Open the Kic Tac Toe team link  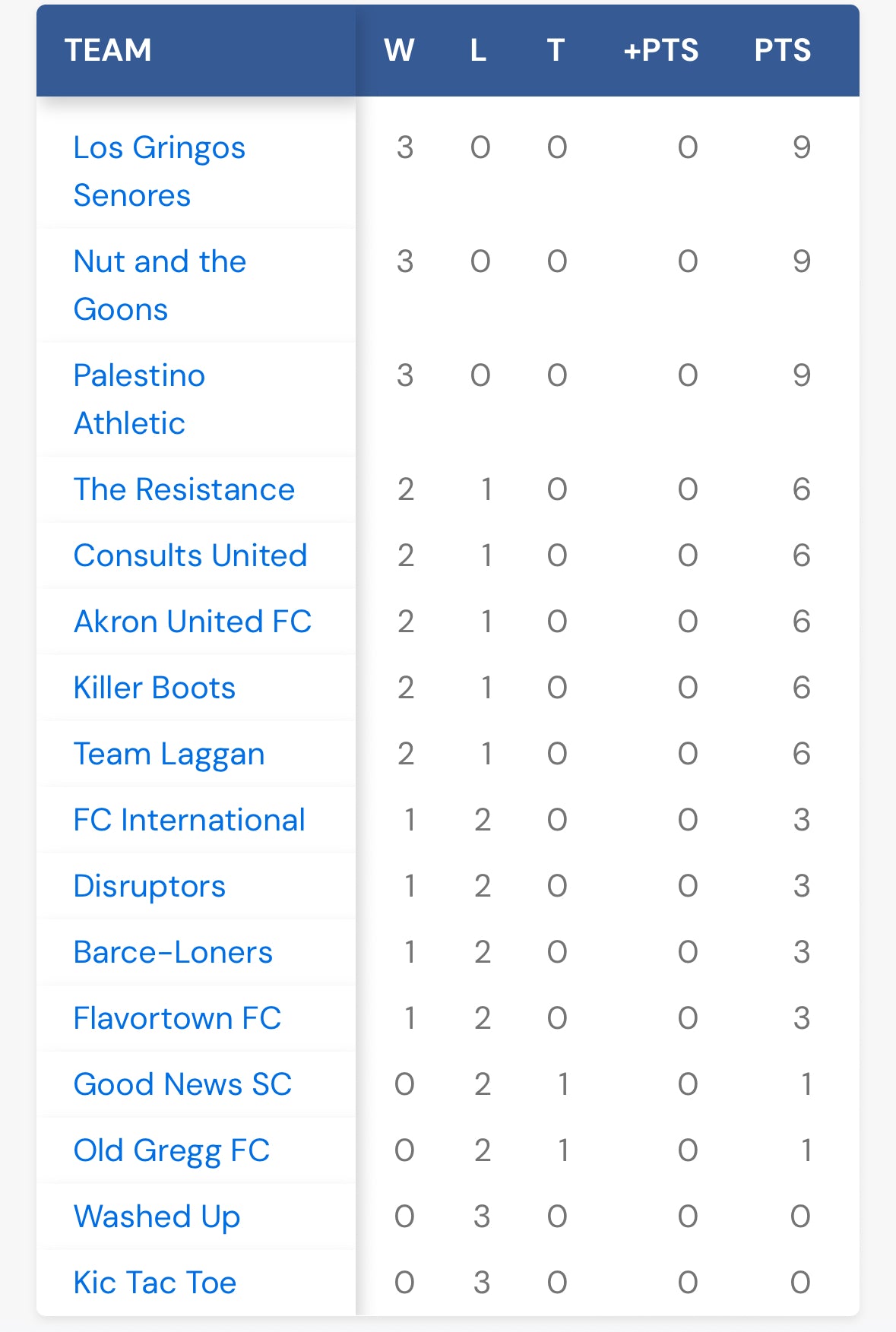155,1283
